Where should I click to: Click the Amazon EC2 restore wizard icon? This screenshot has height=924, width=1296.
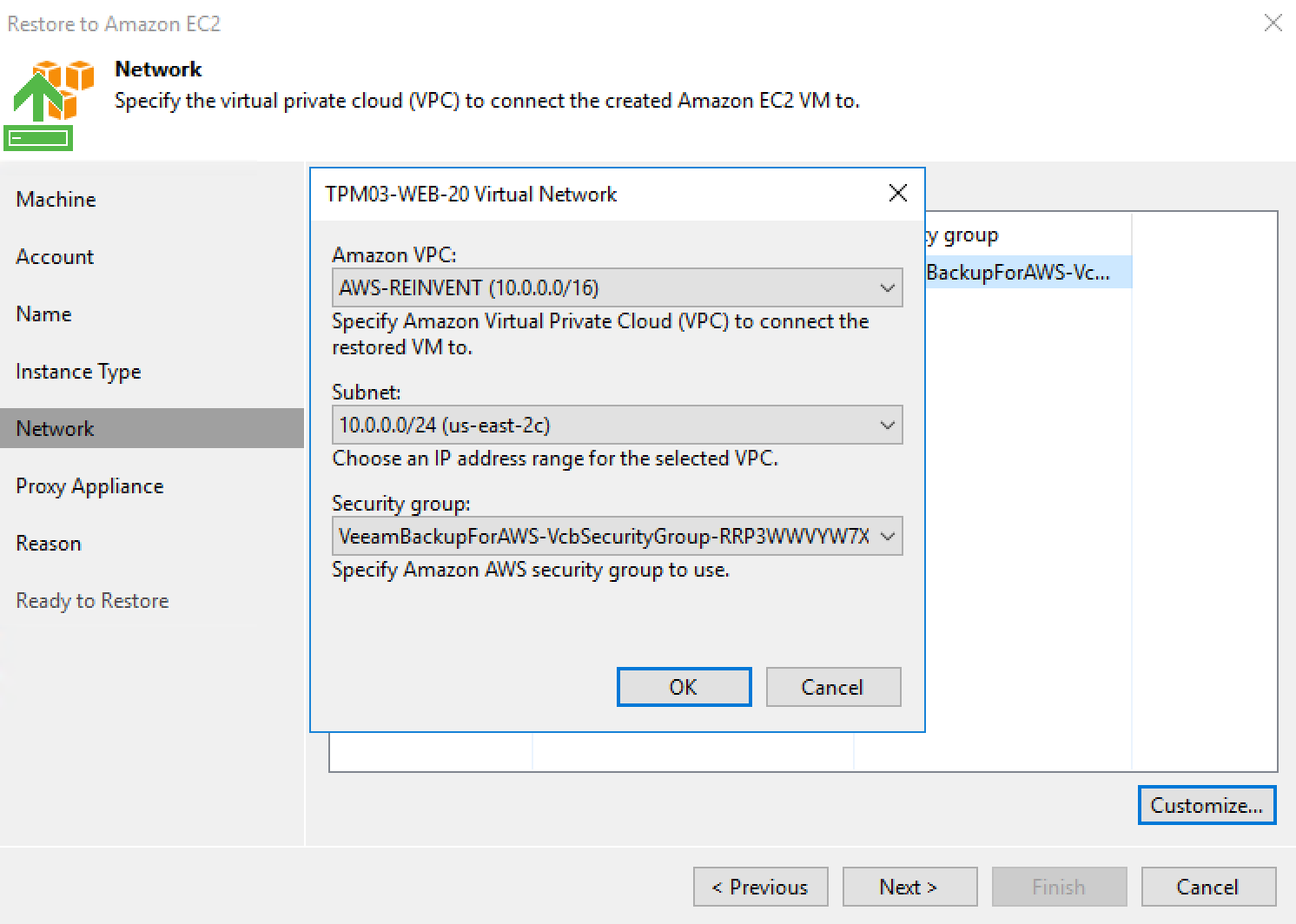(50, 104)
